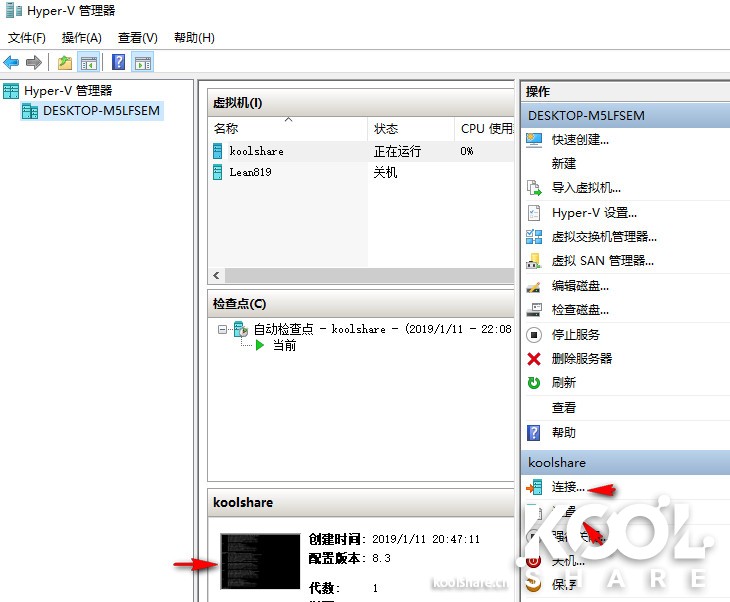This screenshot has height=602, width=730.
Task: Click the 正在运行 status cell
Action: click(x=397, y=151)
